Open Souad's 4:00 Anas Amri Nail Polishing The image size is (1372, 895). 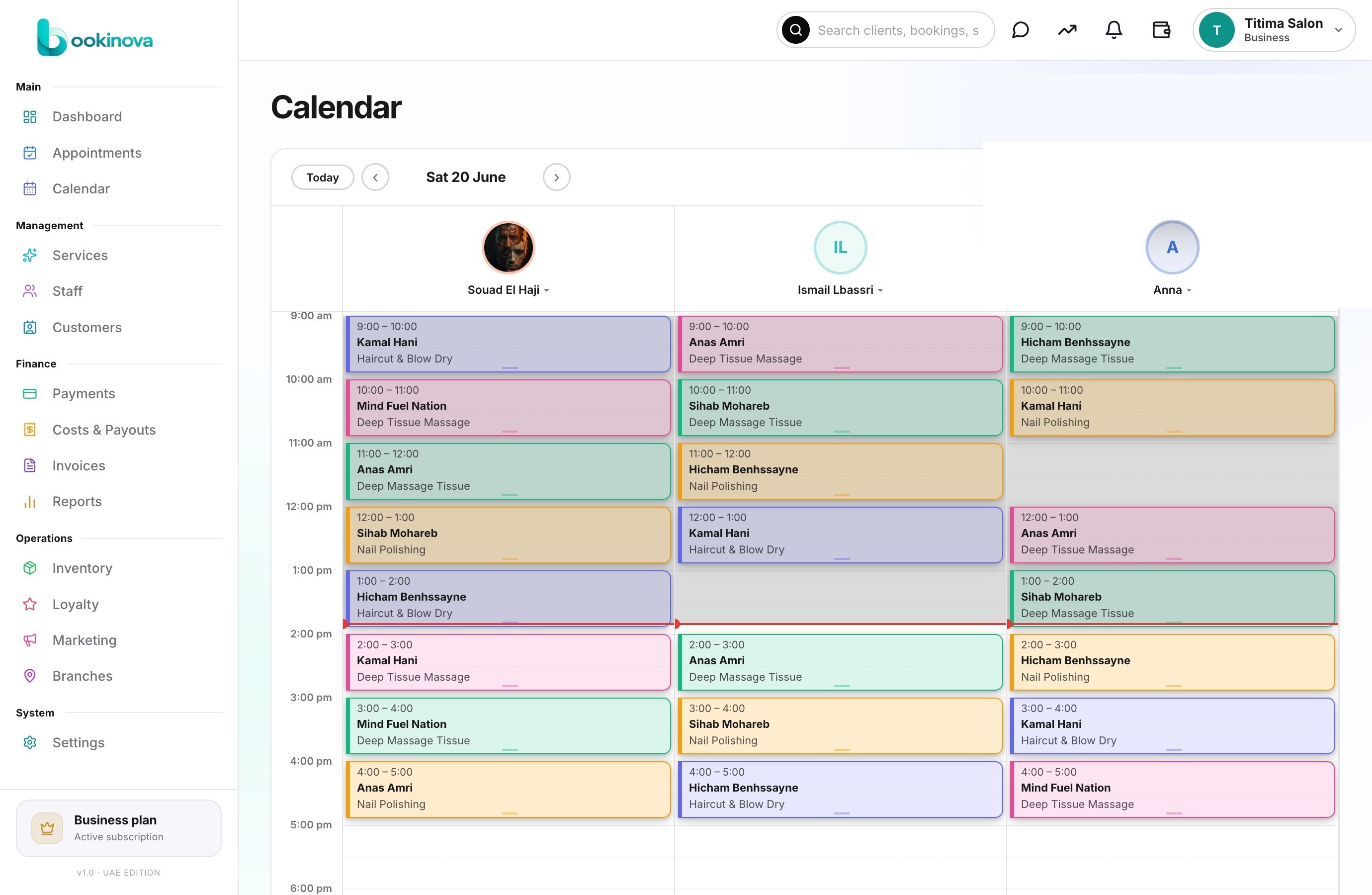pyautogui.click(x=508, y=790)
